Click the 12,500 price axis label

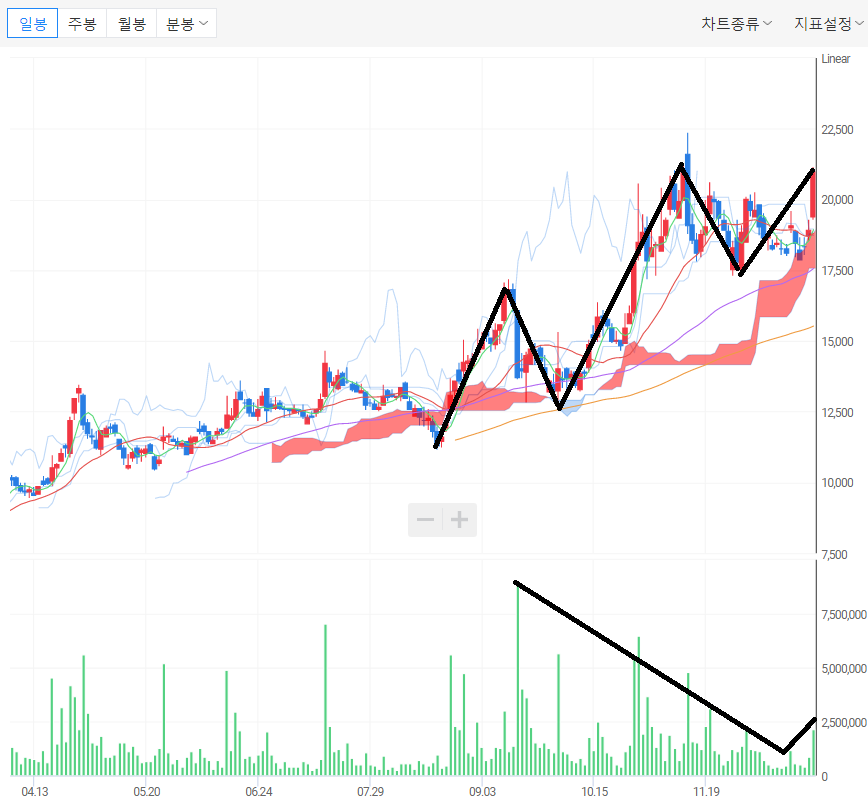point(837,412)
